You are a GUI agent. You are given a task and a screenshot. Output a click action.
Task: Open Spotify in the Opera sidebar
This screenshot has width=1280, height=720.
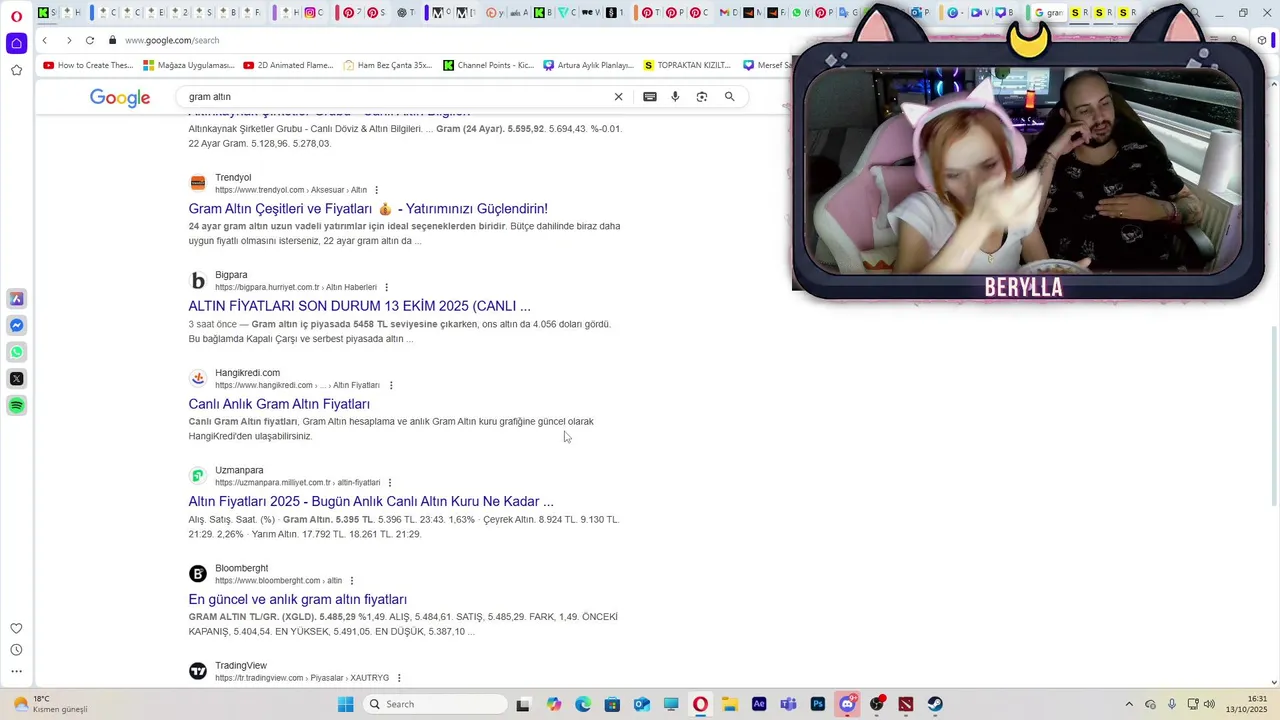16,405
